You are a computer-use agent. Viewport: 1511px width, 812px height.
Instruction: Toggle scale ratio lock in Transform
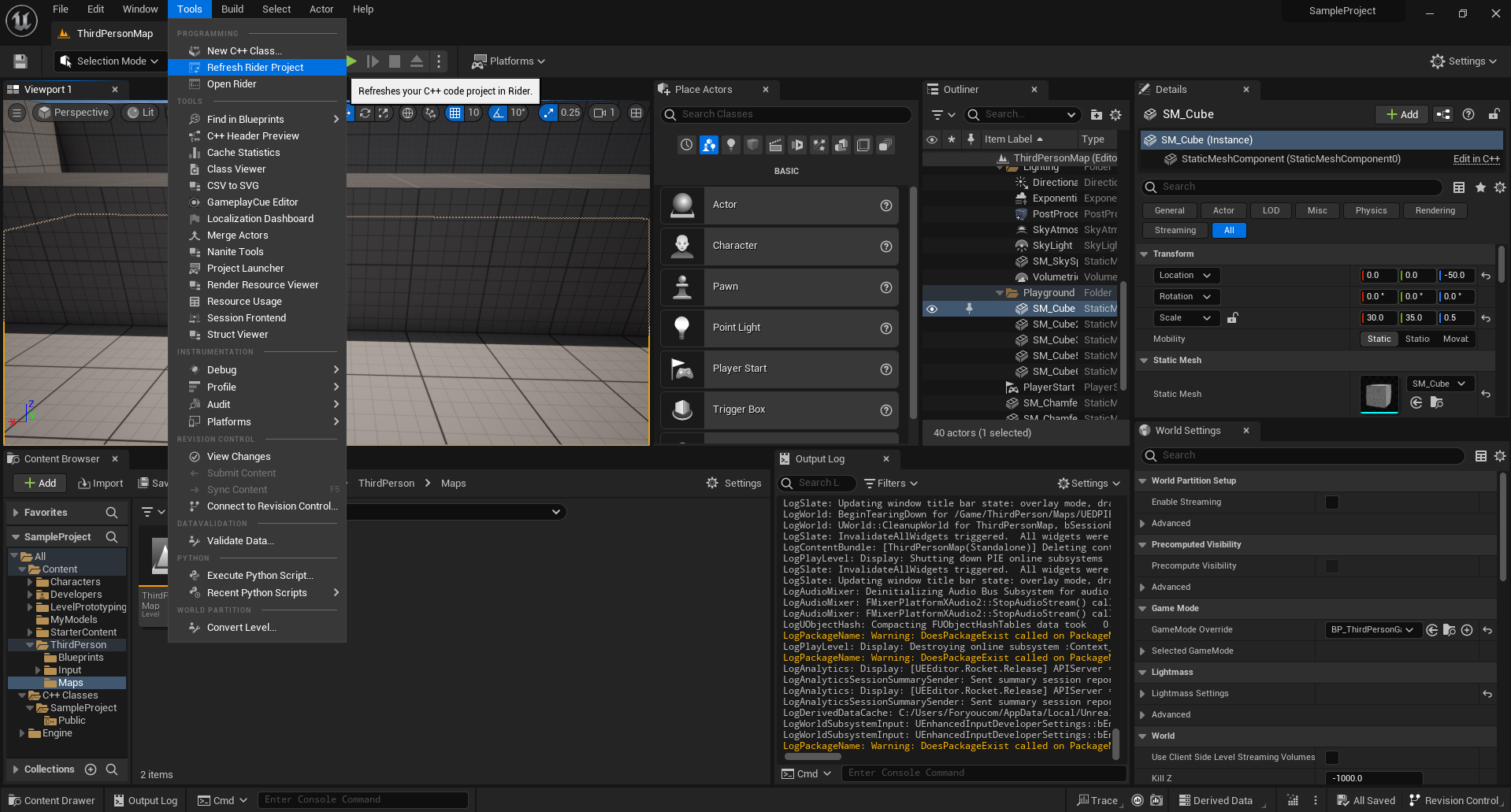[1233, 318]
